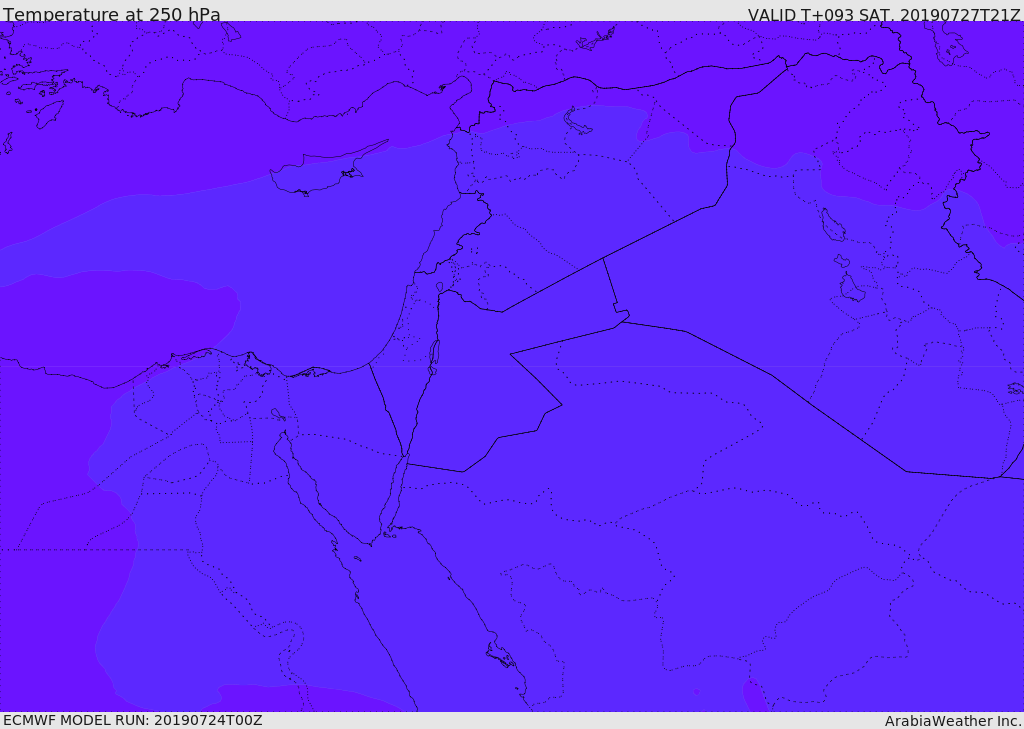Click the "ArabiaWeather Inc" credit text

coord(953,721)
